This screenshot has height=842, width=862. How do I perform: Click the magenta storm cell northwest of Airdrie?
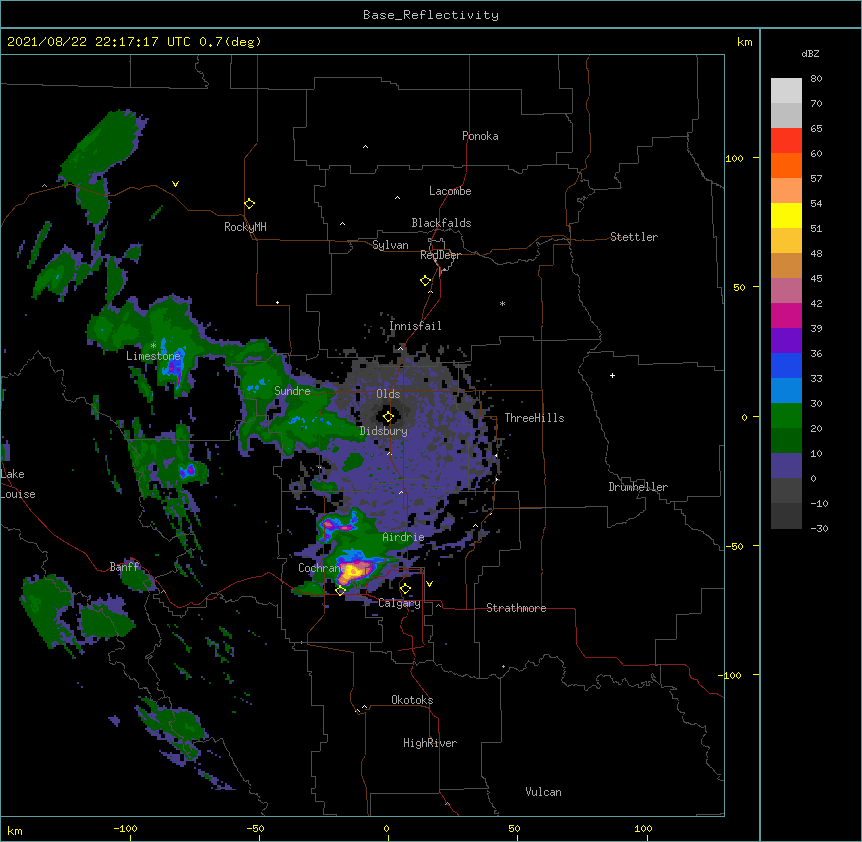[336, 526]
